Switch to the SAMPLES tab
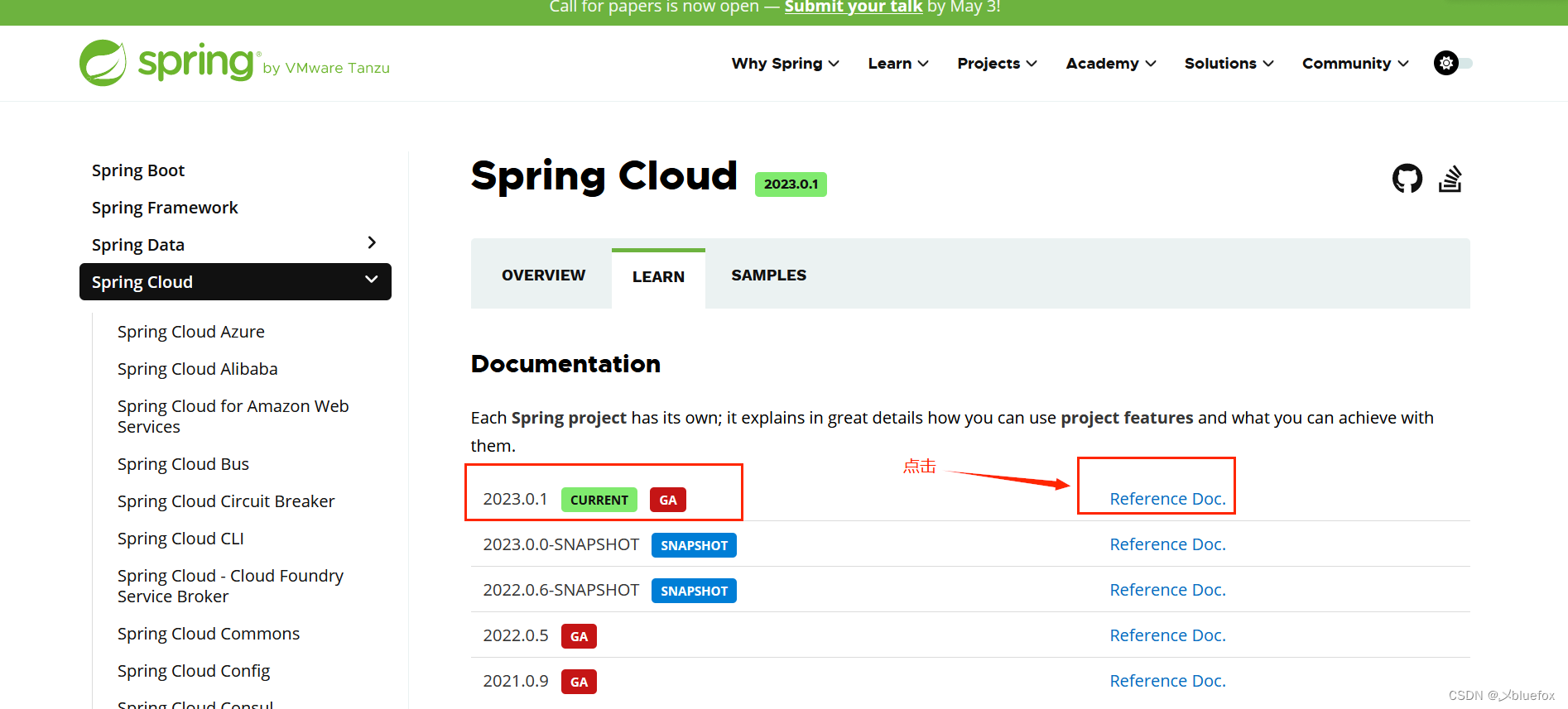 pos(768,275)
